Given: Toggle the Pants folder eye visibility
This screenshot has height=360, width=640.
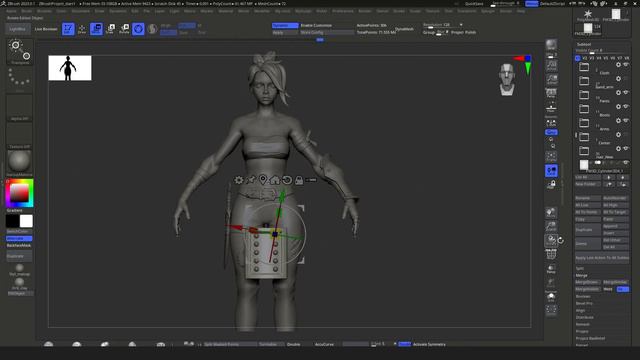Looking at the screenshot, I should 626,93.
